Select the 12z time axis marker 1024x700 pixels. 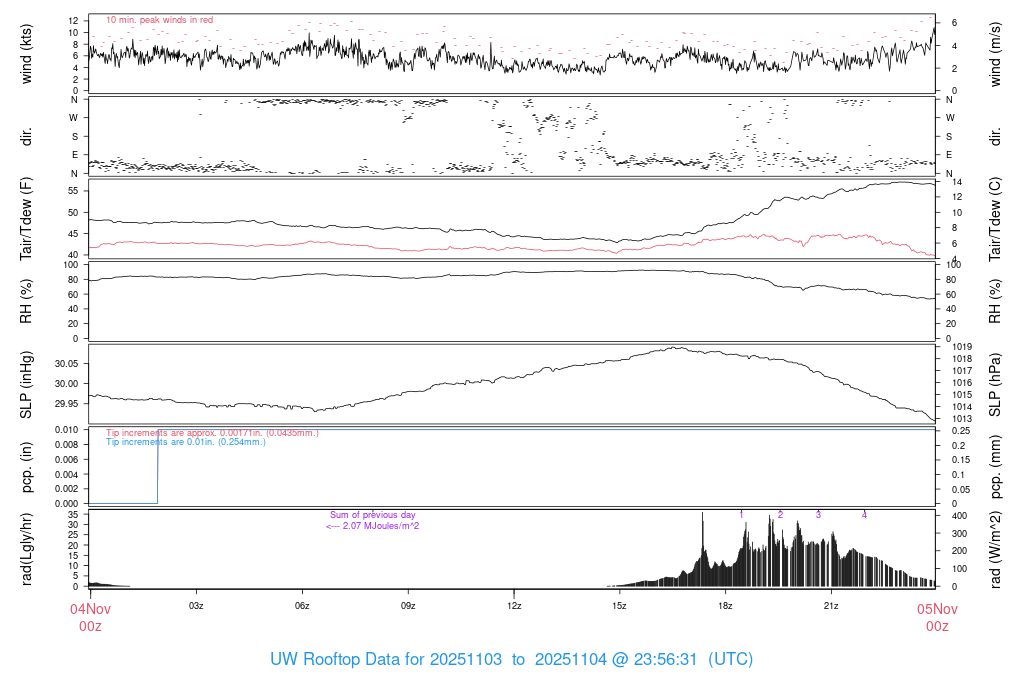[x=514, y=606]
